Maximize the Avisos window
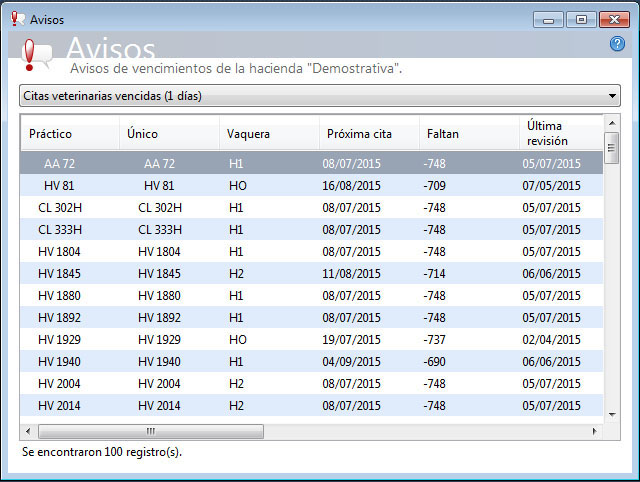This screenshot has width=640, height=482. tap(581, 20)
